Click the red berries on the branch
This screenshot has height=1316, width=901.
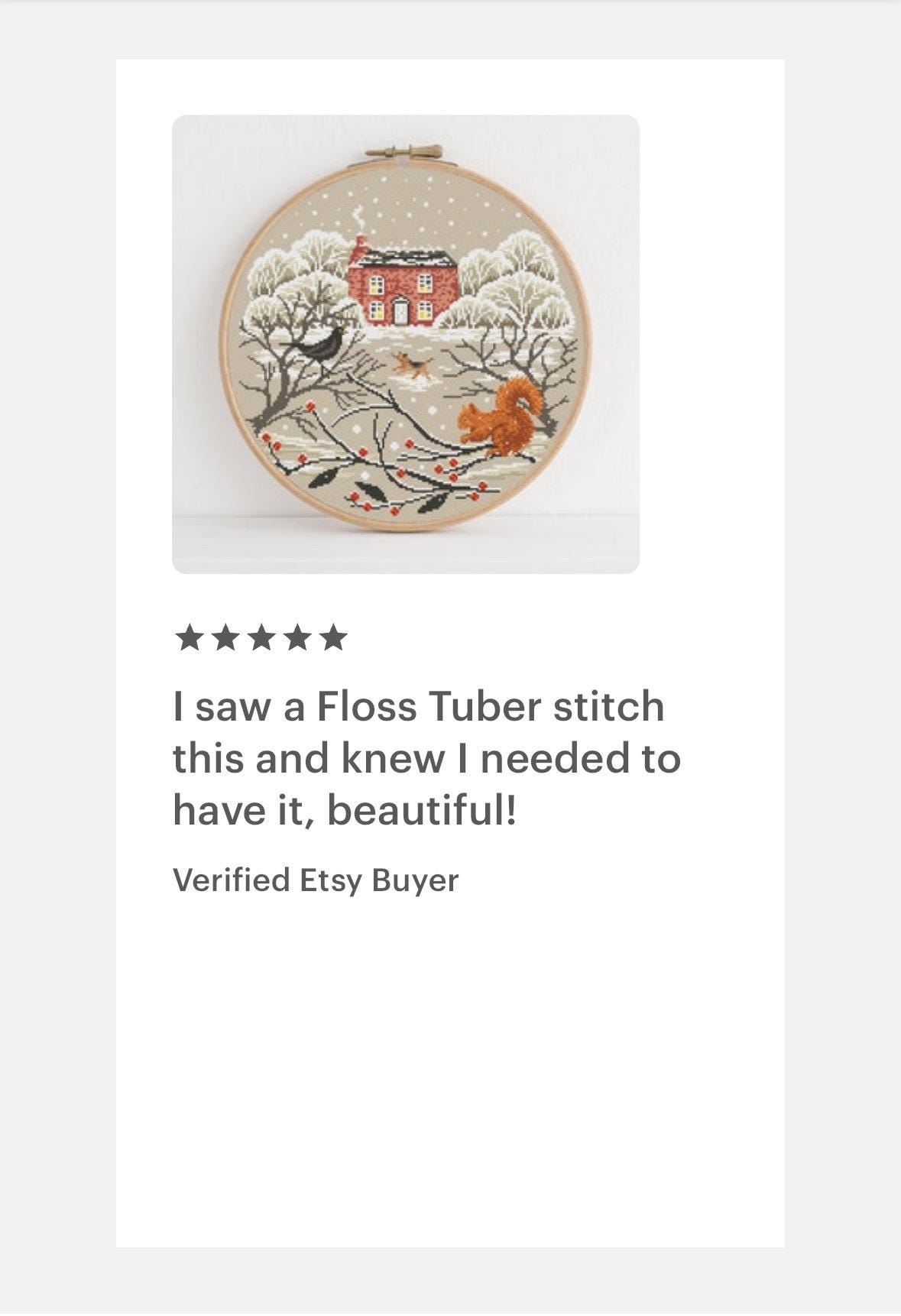click(446, 465)
